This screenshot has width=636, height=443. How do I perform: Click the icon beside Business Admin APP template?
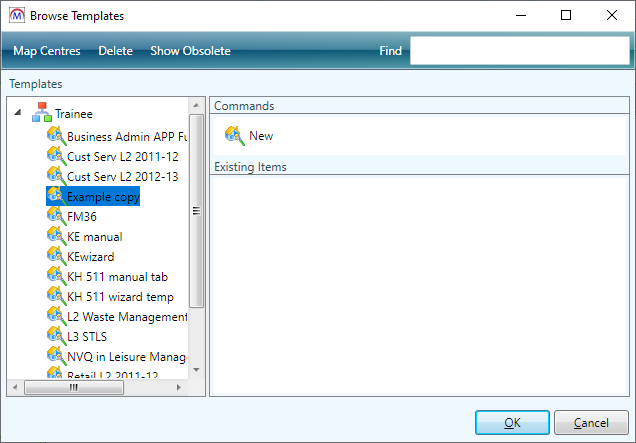55,137
